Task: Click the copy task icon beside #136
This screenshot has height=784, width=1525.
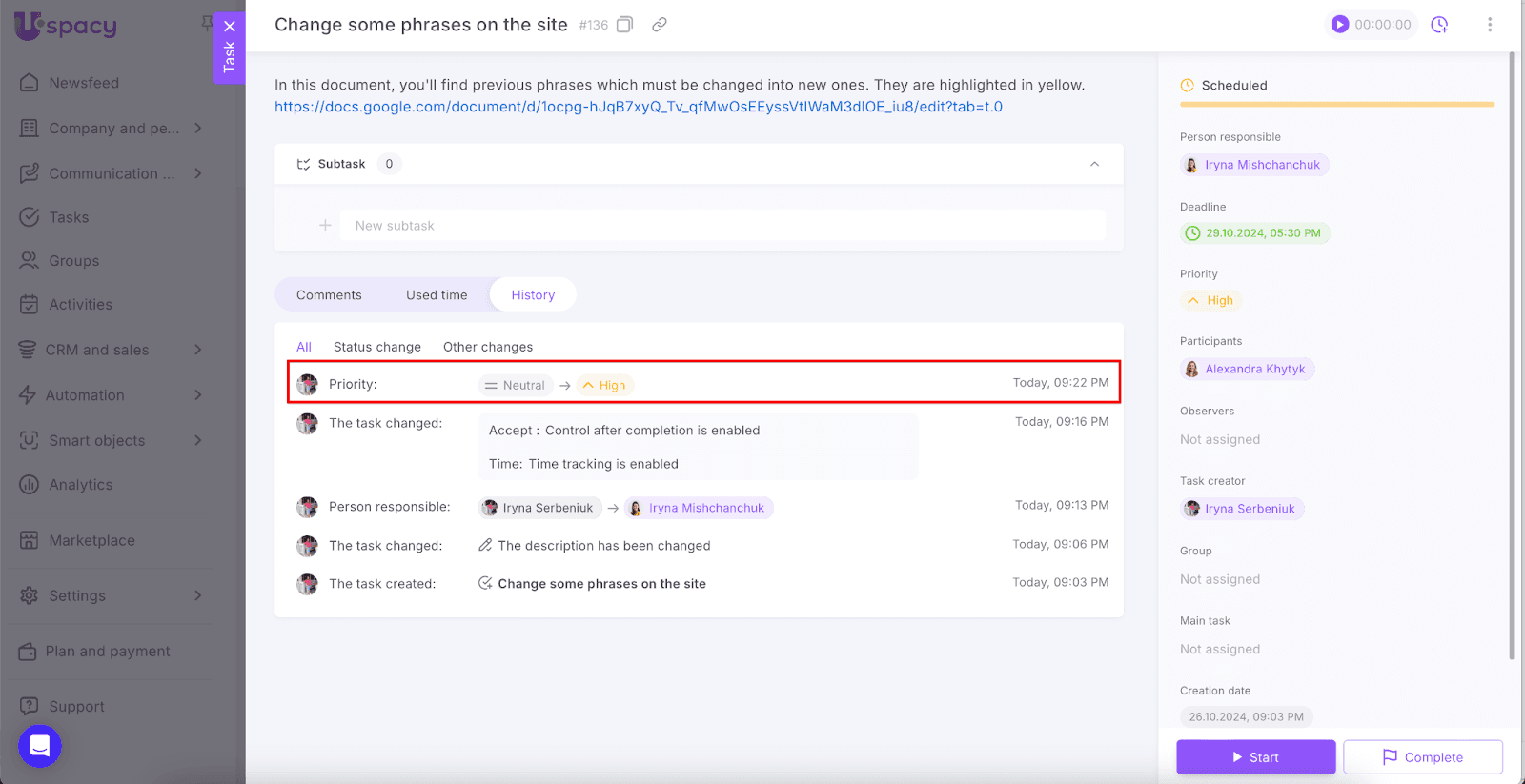Action: coord(624,25)
